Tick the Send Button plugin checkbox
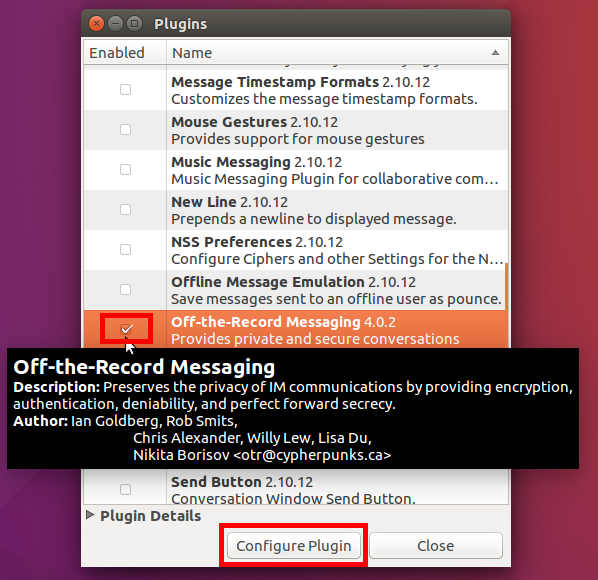Screen dimensions: 598x580 tap(125, 489)
